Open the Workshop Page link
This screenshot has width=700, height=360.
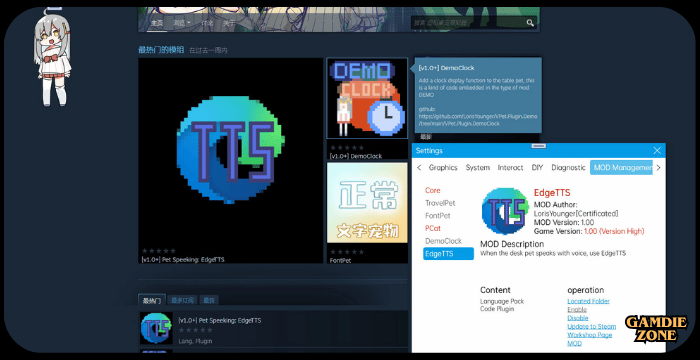tap(589, 335)
